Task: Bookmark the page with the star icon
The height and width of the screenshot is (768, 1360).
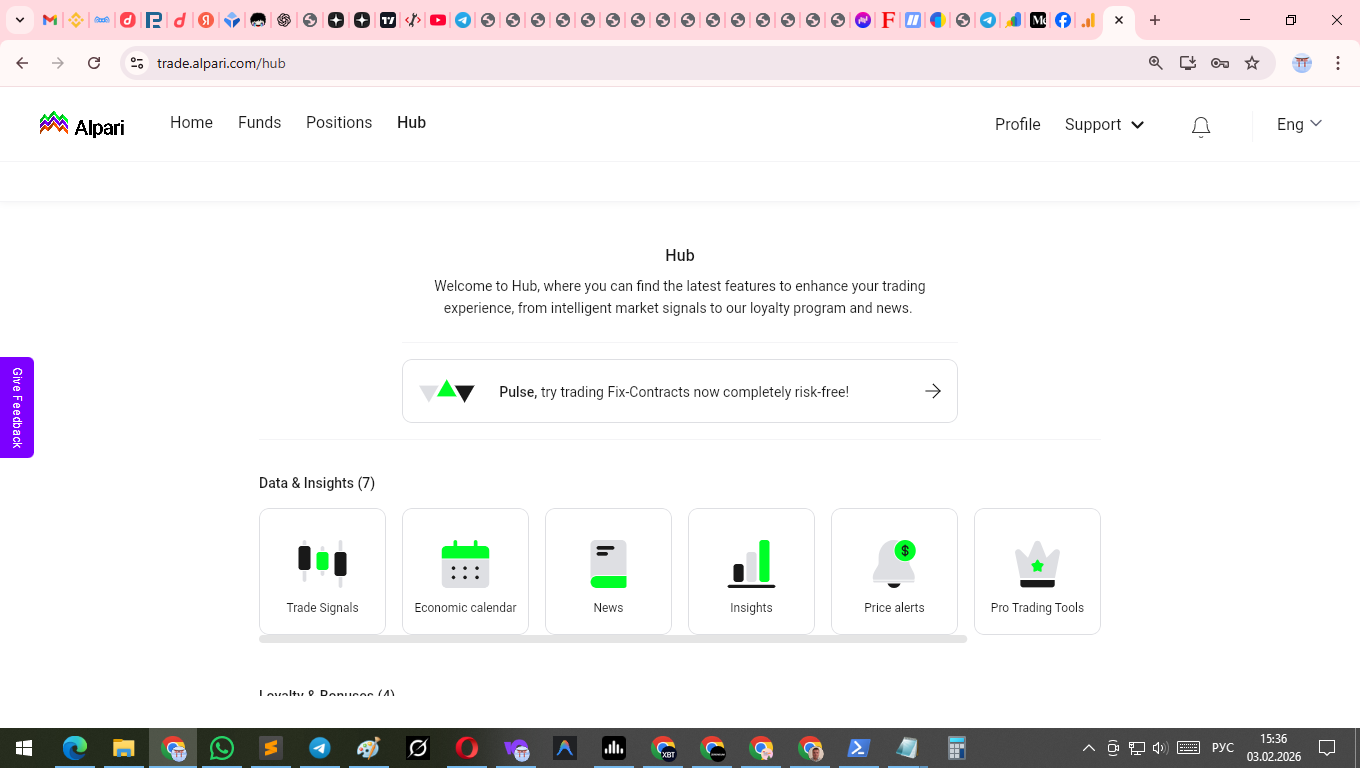Action: coord(1252,62)
